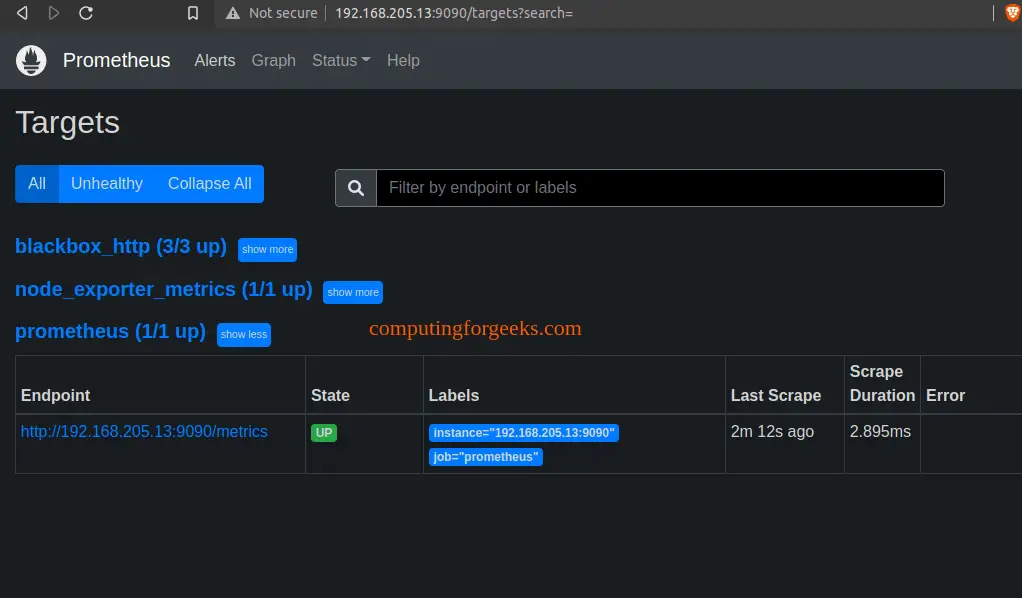Open the Graph page
The height and width of the screenshot is (598, 1022).
[274, 60]
